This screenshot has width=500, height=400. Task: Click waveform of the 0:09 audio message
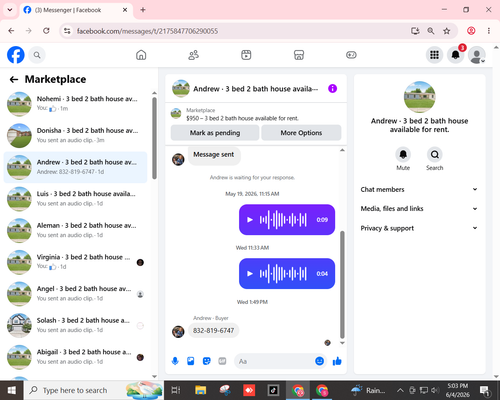pos(283,220)
